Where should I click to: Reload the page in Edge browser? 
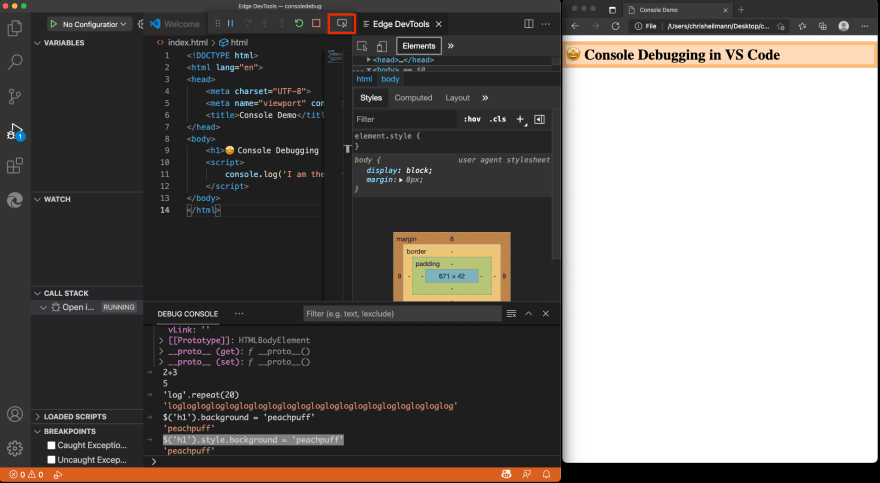[x=616, y=26]
